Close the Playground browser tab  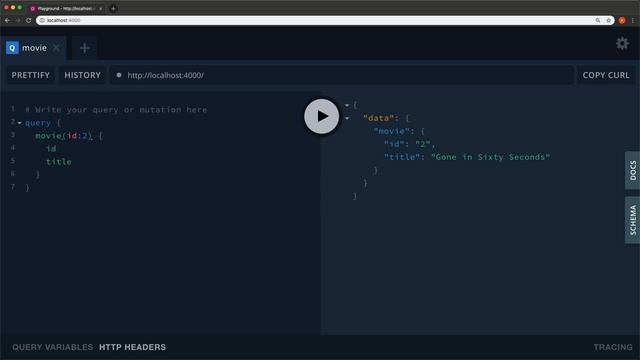click(100, 8)
